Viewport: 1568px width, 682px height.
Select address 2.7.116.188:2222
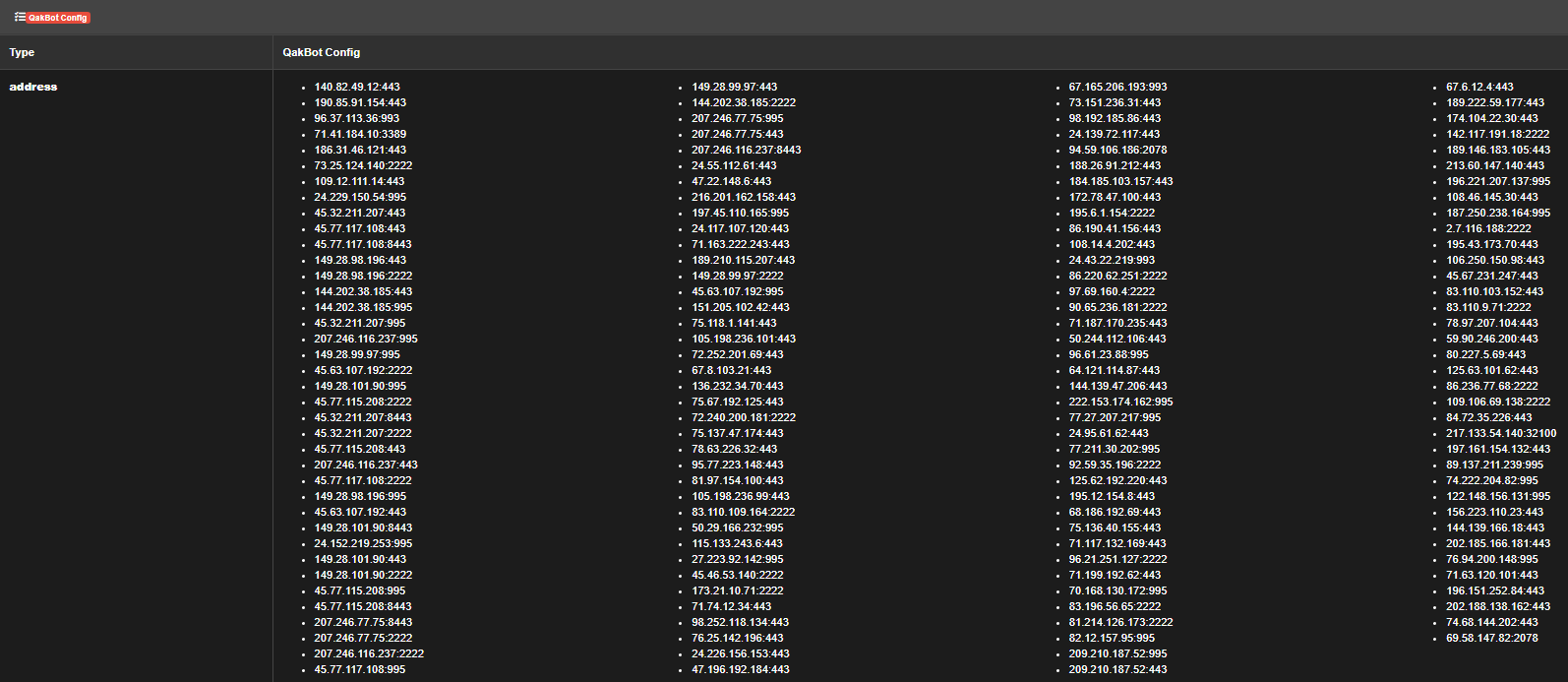pos(1489,228)
